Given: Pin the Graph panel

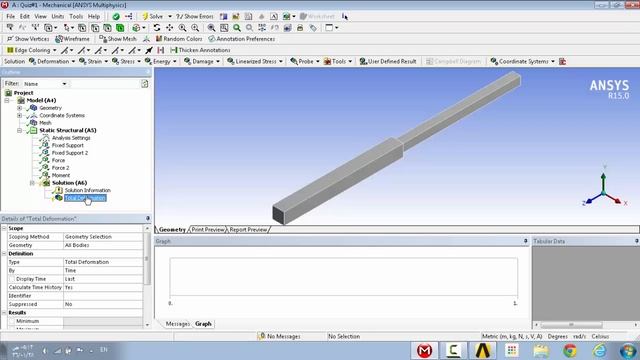Looking at the screenshot, I should click(x=525, y=241).
